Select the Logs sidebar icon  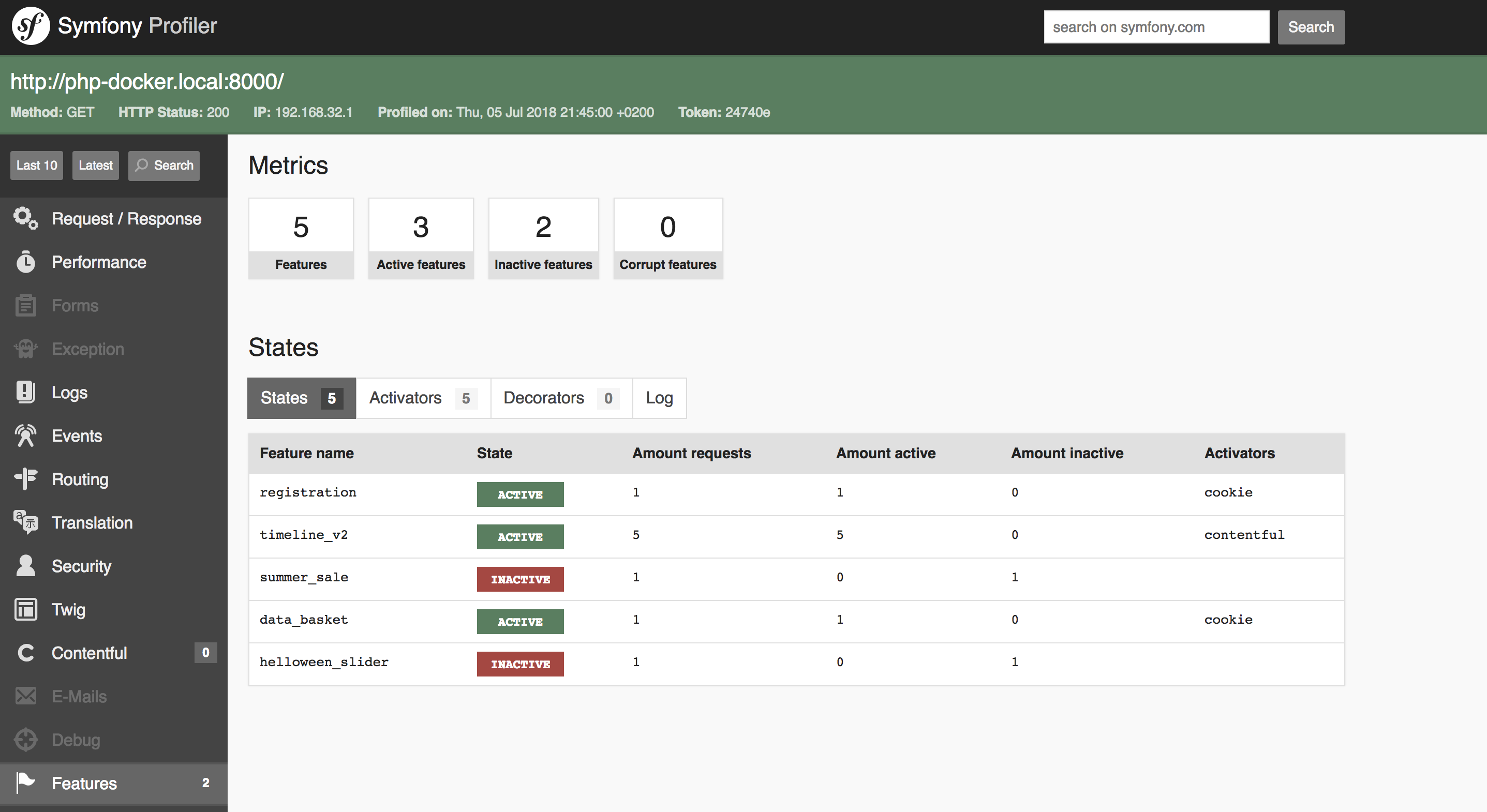click(25, 392)
